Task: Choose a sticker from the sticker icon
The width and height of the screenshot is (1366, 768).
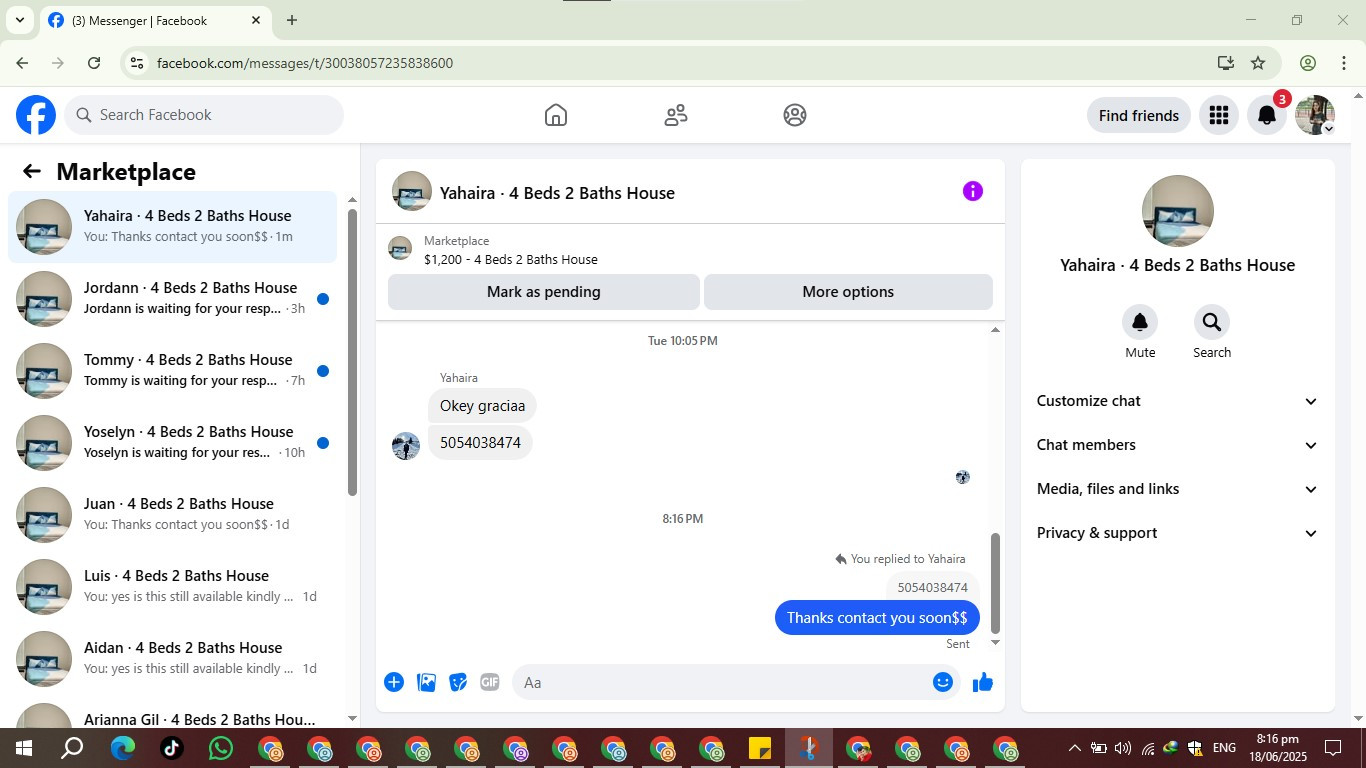Action: (458, 682)
